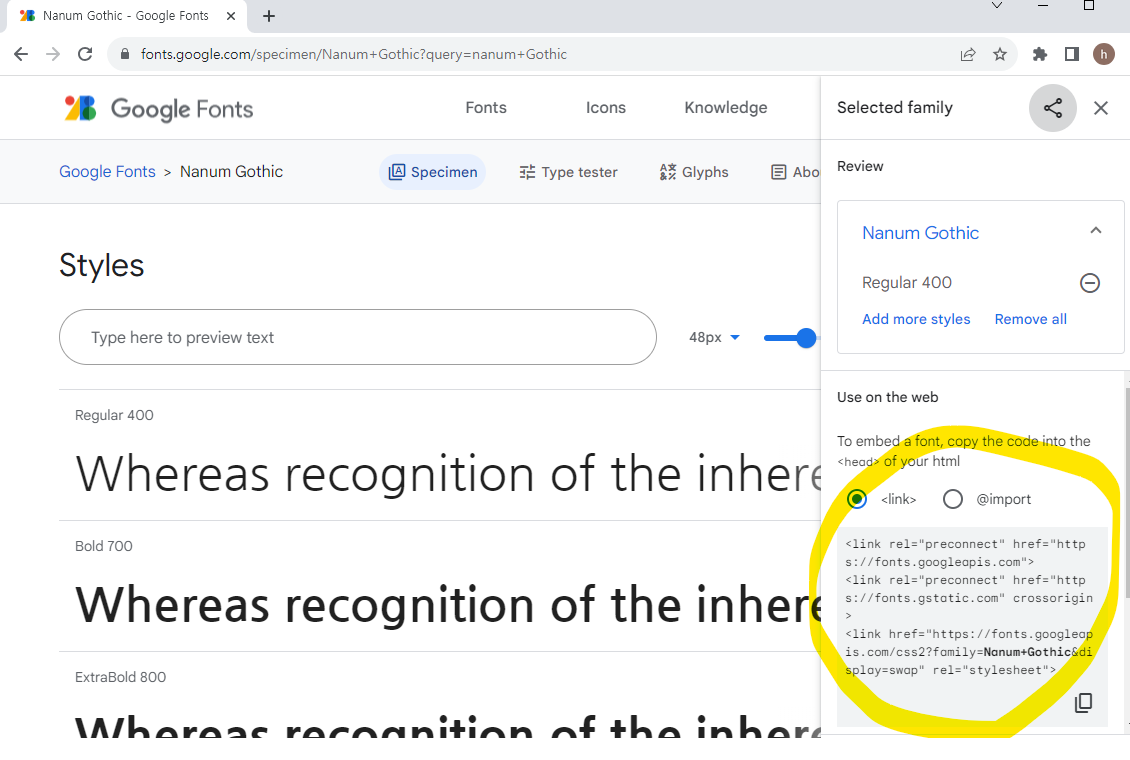The height and width of the screenshot is (760, 1130).
Task: Click the Bold 700 sample text
Action: [448, 604]
